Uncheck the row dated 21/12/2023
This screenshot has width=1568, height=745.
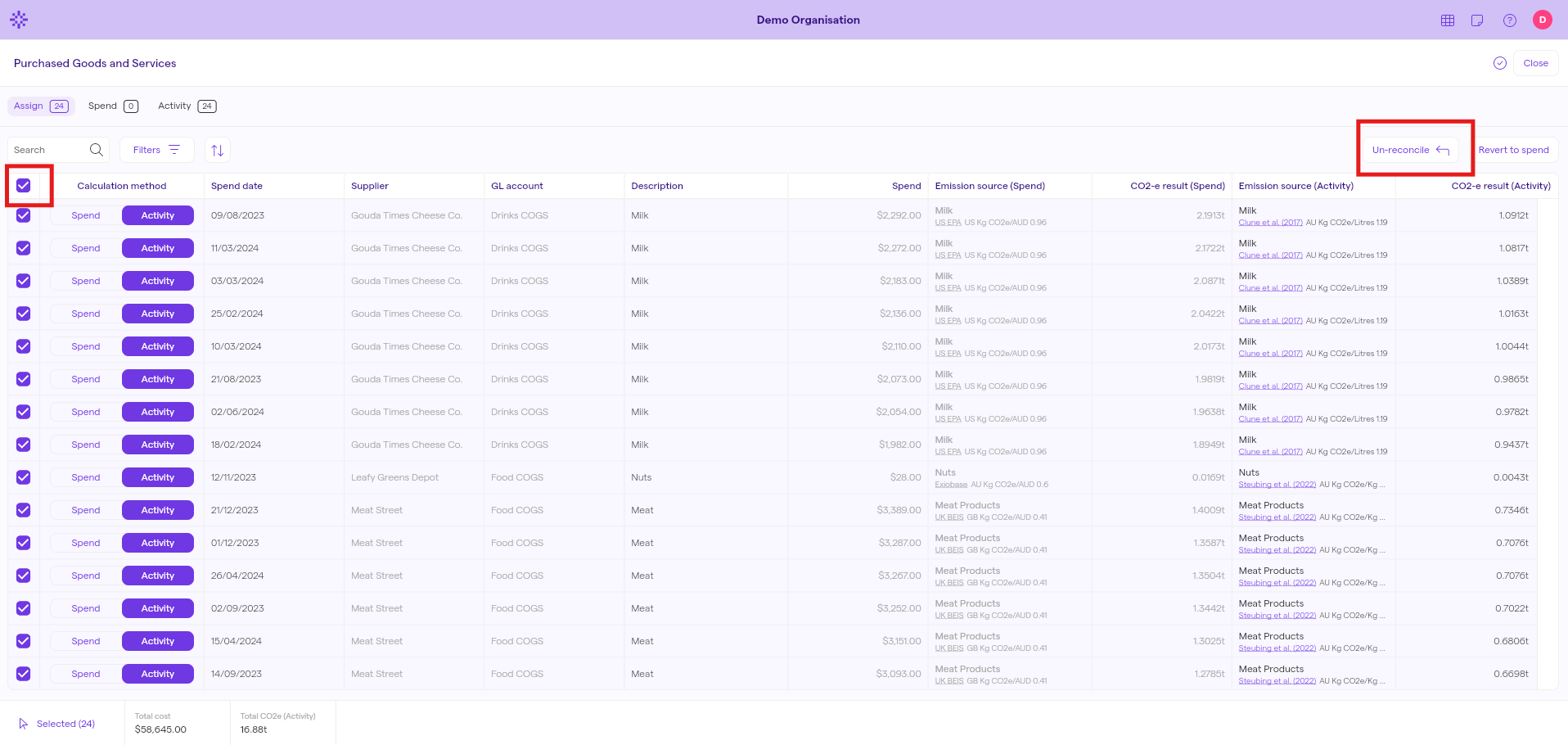pos(24,510)
